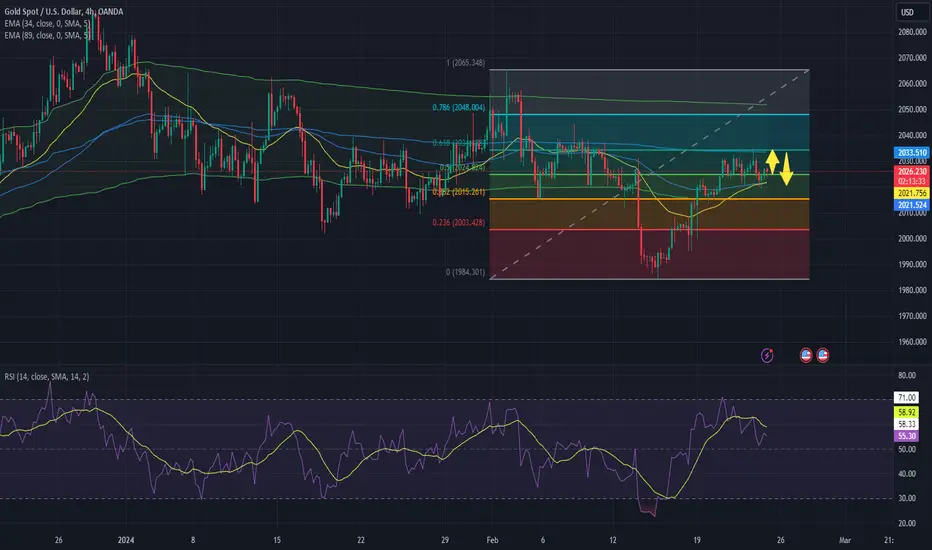Viewport: 932px width, 550px height.
Task: Click the 19 date label on time axis
Action: 697,540
